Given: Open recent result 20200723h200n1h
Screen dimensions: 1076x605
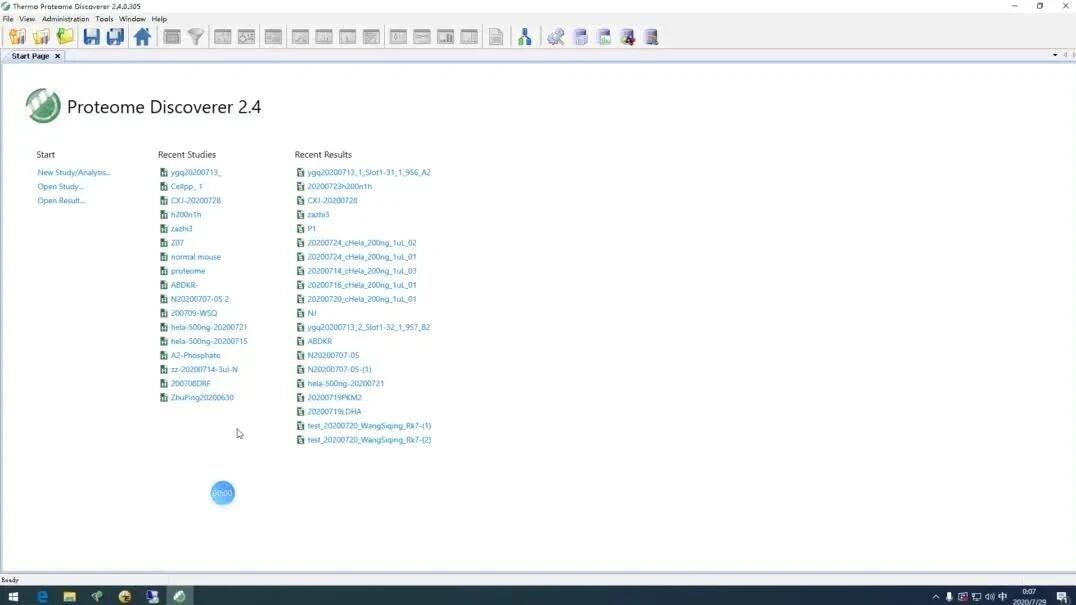Looking at the screenshot, I should 340,187.
